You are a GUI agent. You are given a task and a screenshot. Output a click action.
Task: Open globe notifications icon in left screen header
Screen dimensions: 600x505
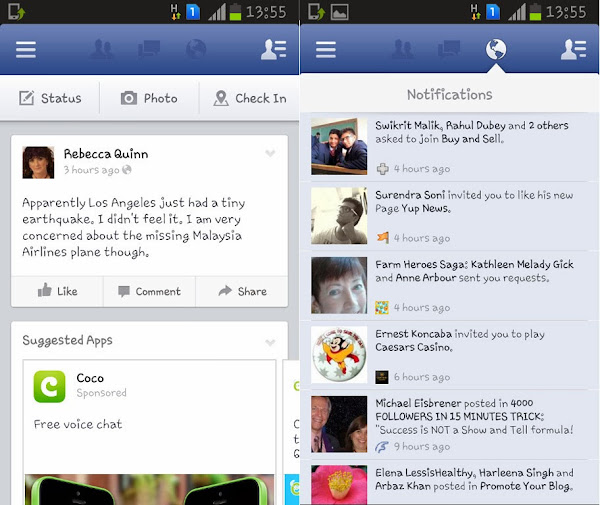click(196, 49)
